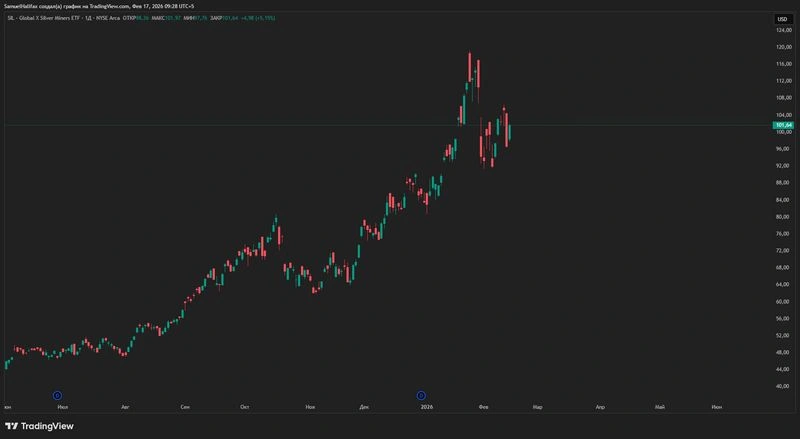
Task: Click the 40,00 price axis label
Action: pyautogui.click(x=784, y=386)
